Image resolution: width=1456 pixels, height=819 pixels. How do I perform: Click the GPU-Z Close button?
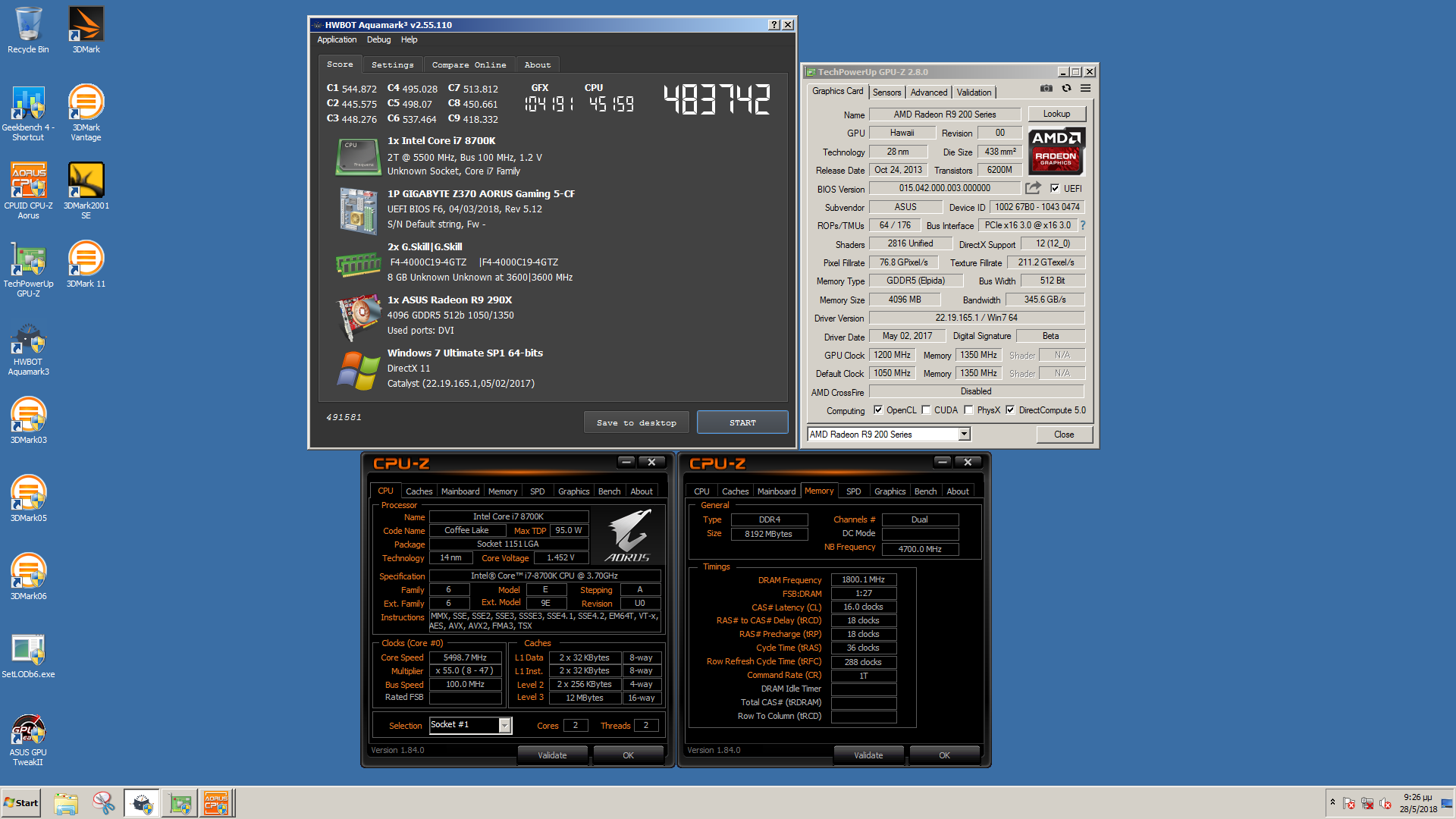(1064, 435)
